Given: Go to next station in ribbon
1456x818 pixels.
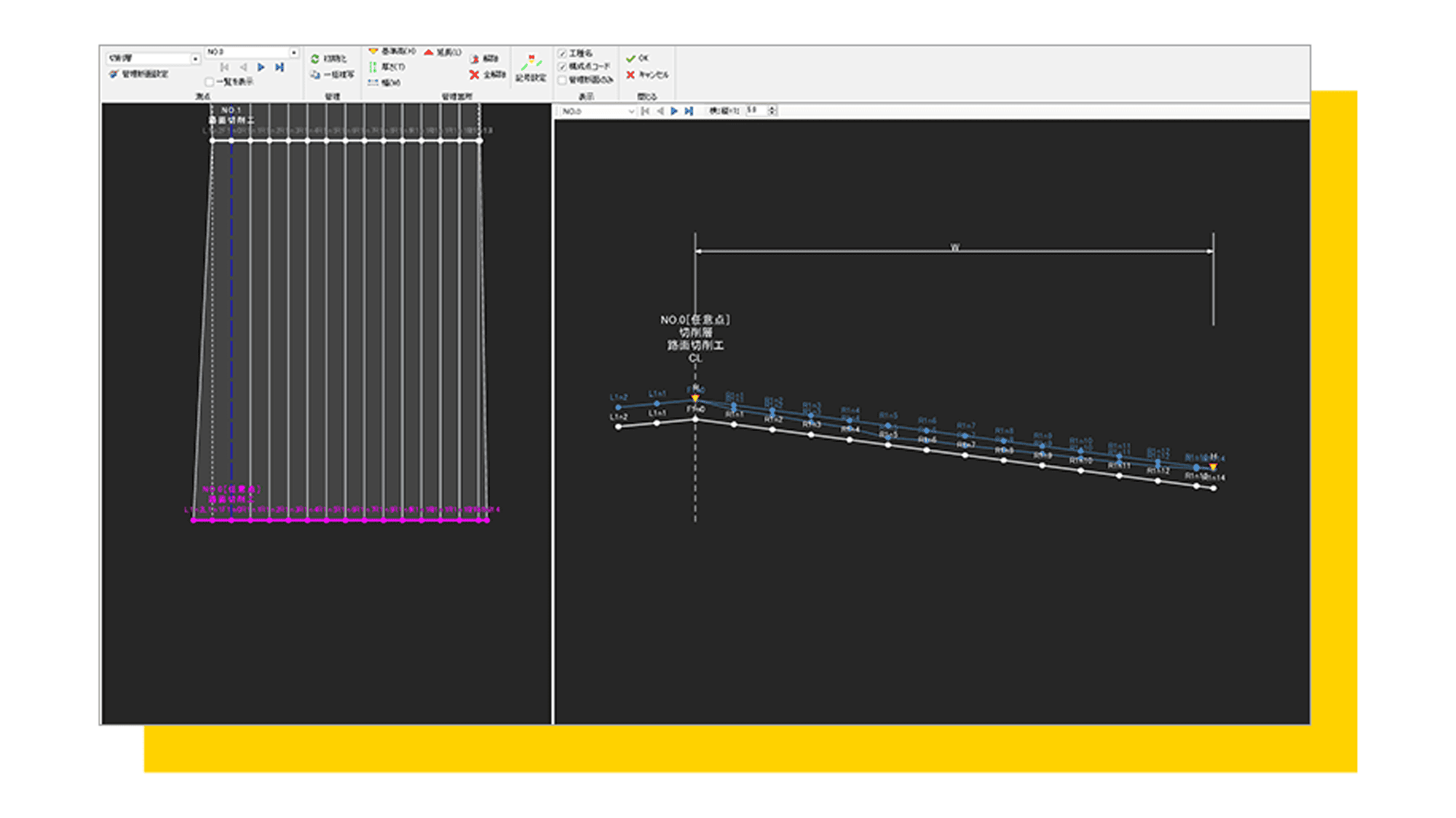Looking at the screenshot, I should [261, 68].
